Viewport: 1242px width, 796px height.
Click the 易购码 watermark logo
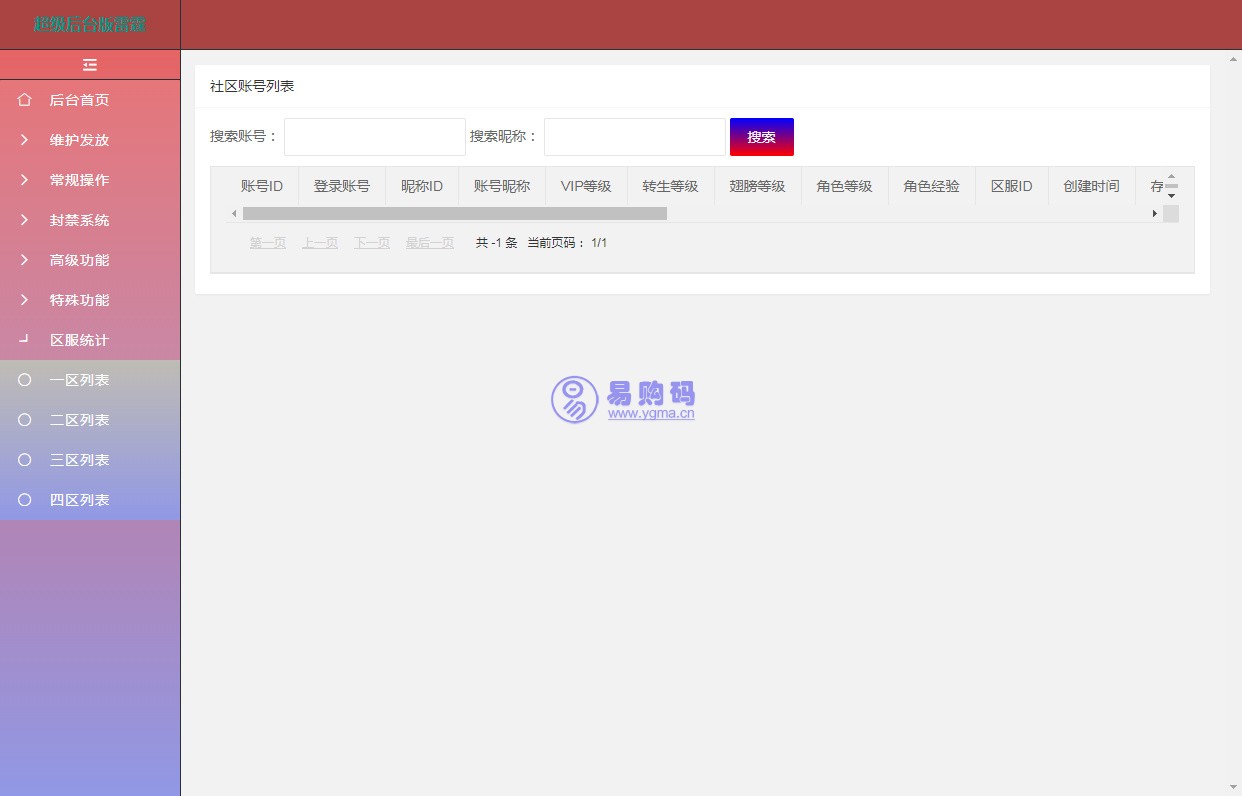click(623, 400)
